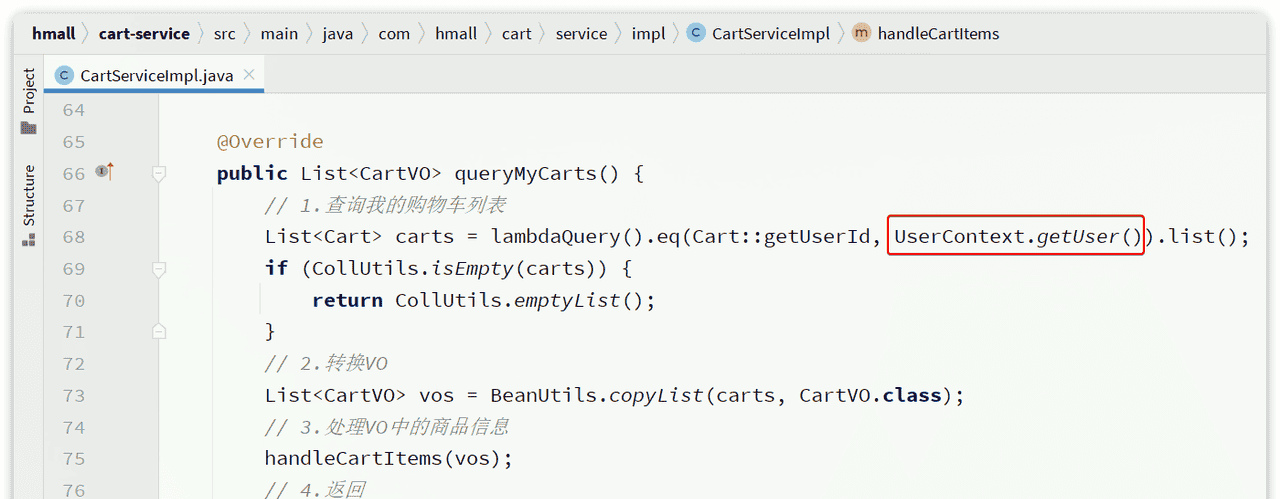Image resolution: width=1280 pixels, height=499 pixels.
Task: Click the class icon beside CartServiceImpl in the breadcrumb
Action: click(696, 33)
